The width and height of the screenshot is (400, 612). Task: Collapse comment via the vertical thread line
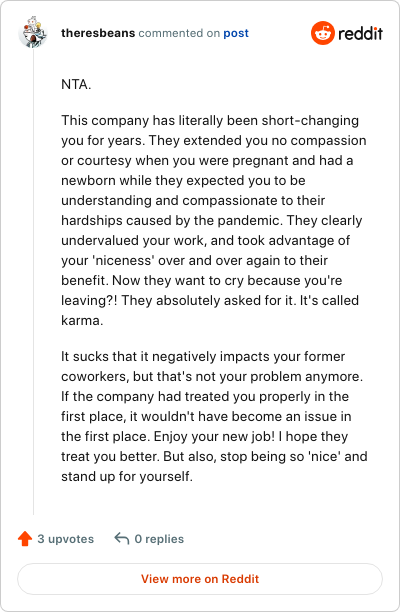point(33,281)
